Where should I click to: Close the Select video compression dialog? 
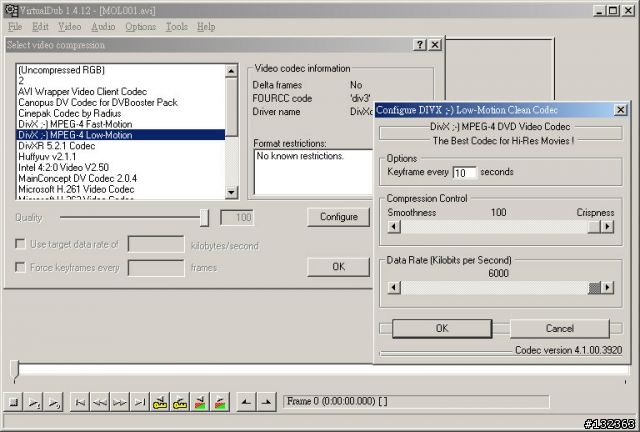(435, 45)
